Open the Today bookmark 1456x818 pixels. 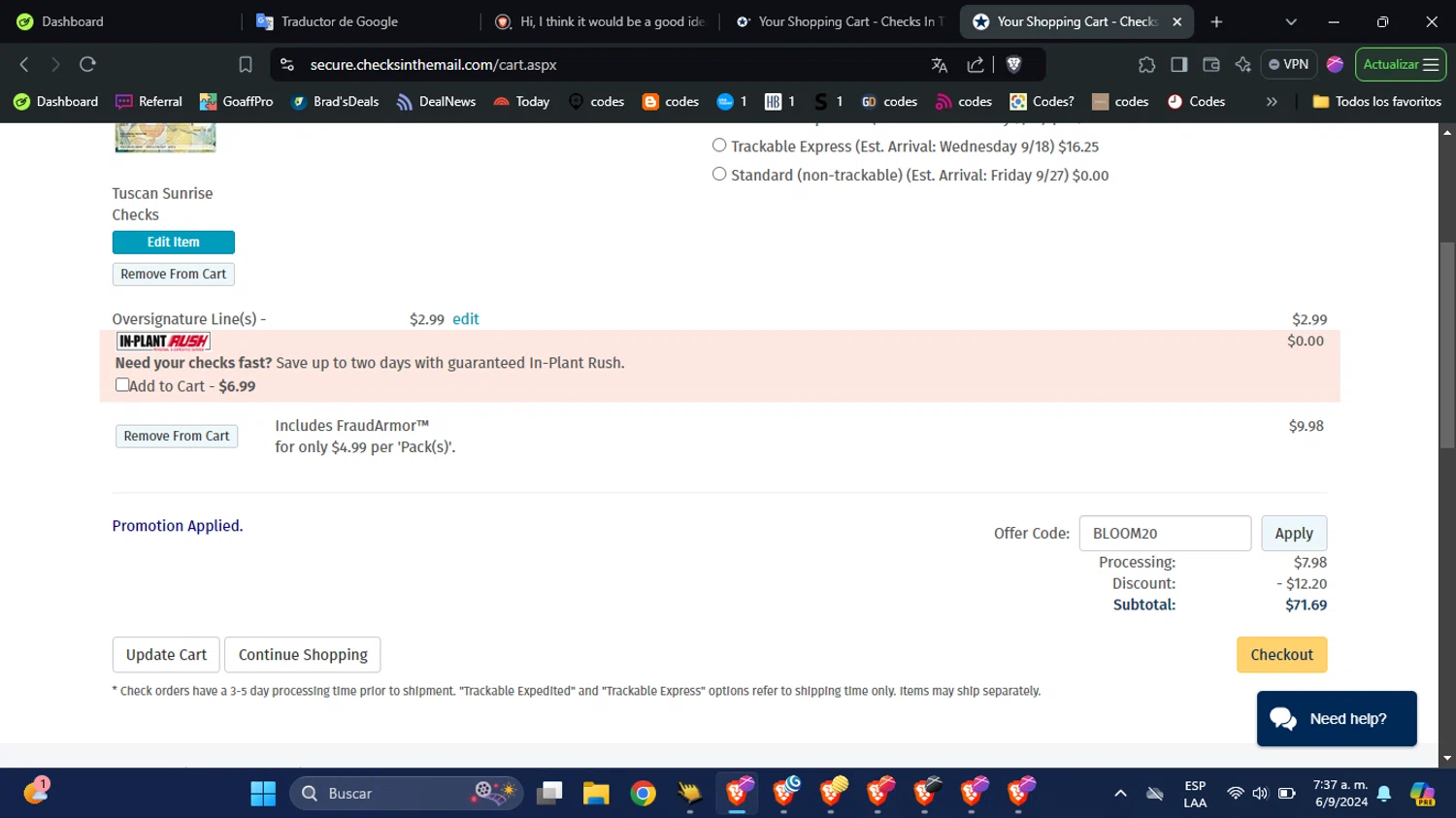521,102
